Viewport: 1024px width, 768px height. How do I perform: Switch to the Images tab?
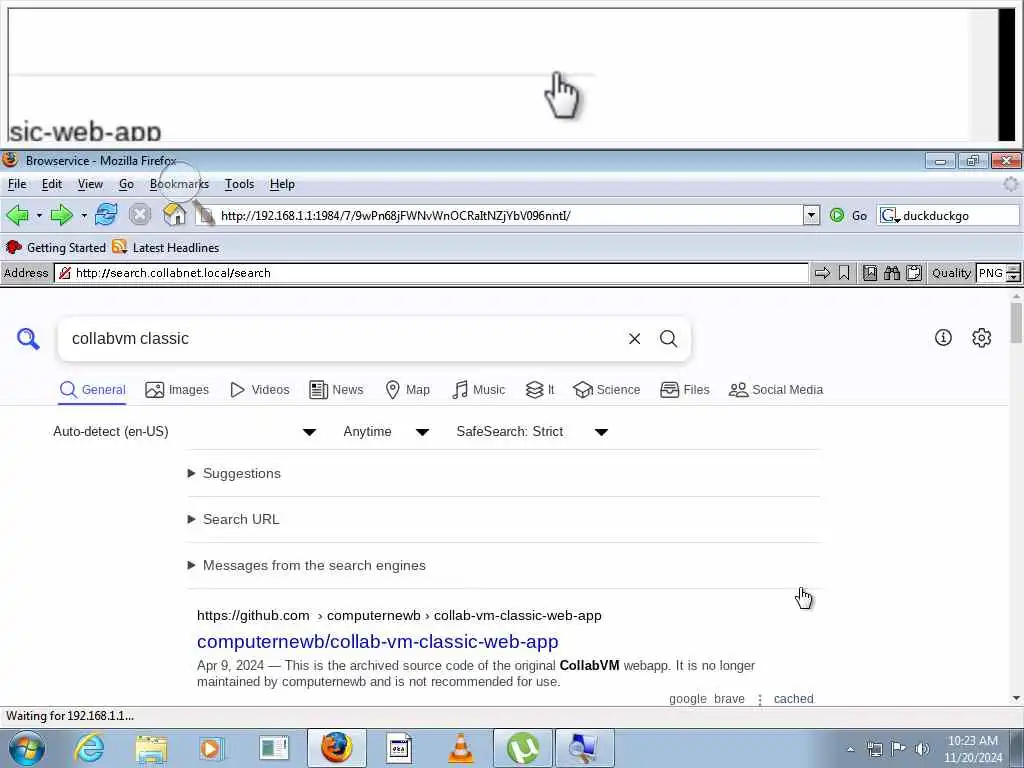coord(177,390)
